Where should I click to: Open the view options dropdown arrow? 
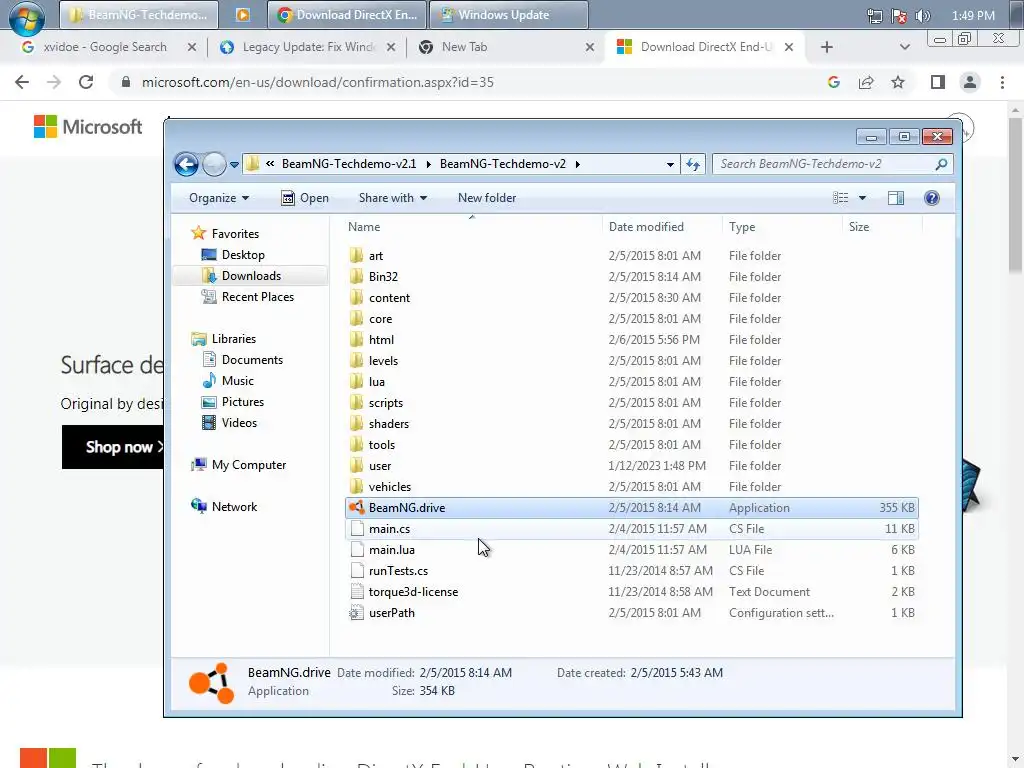coord(862,198)
